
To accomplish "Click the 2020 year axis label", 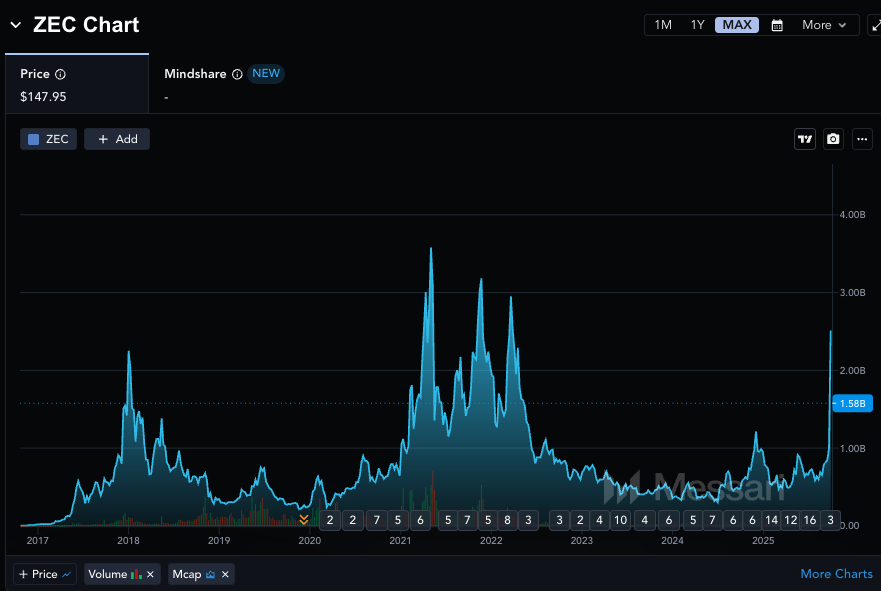I will [310, 540].
